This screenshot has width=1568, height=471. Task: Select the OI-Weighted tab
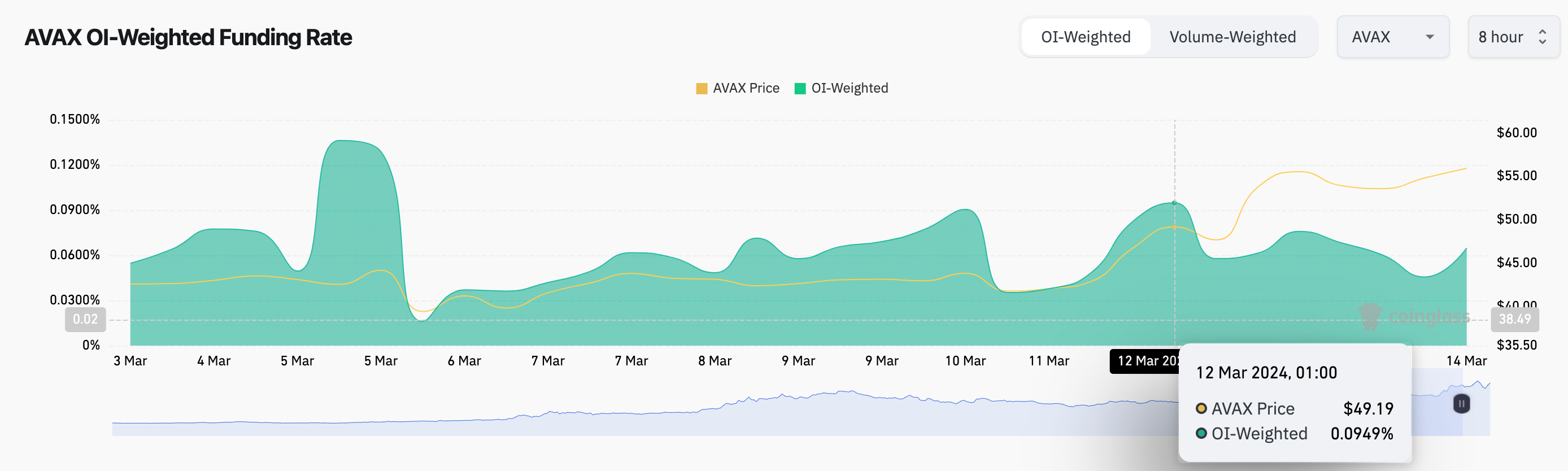[1085, 37]
